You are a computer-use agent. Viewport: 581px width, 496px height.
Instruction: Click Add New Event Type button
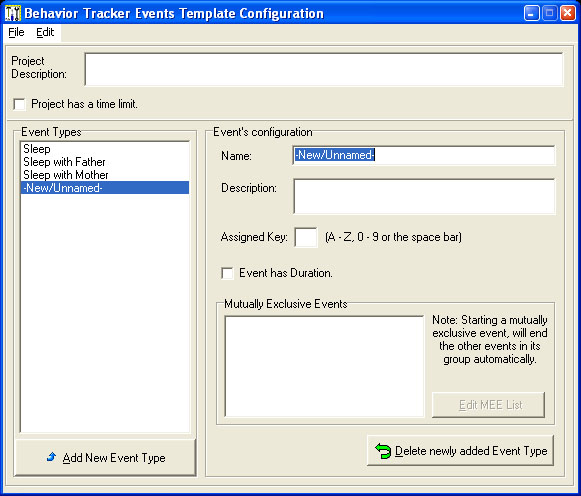pos(105,458)
